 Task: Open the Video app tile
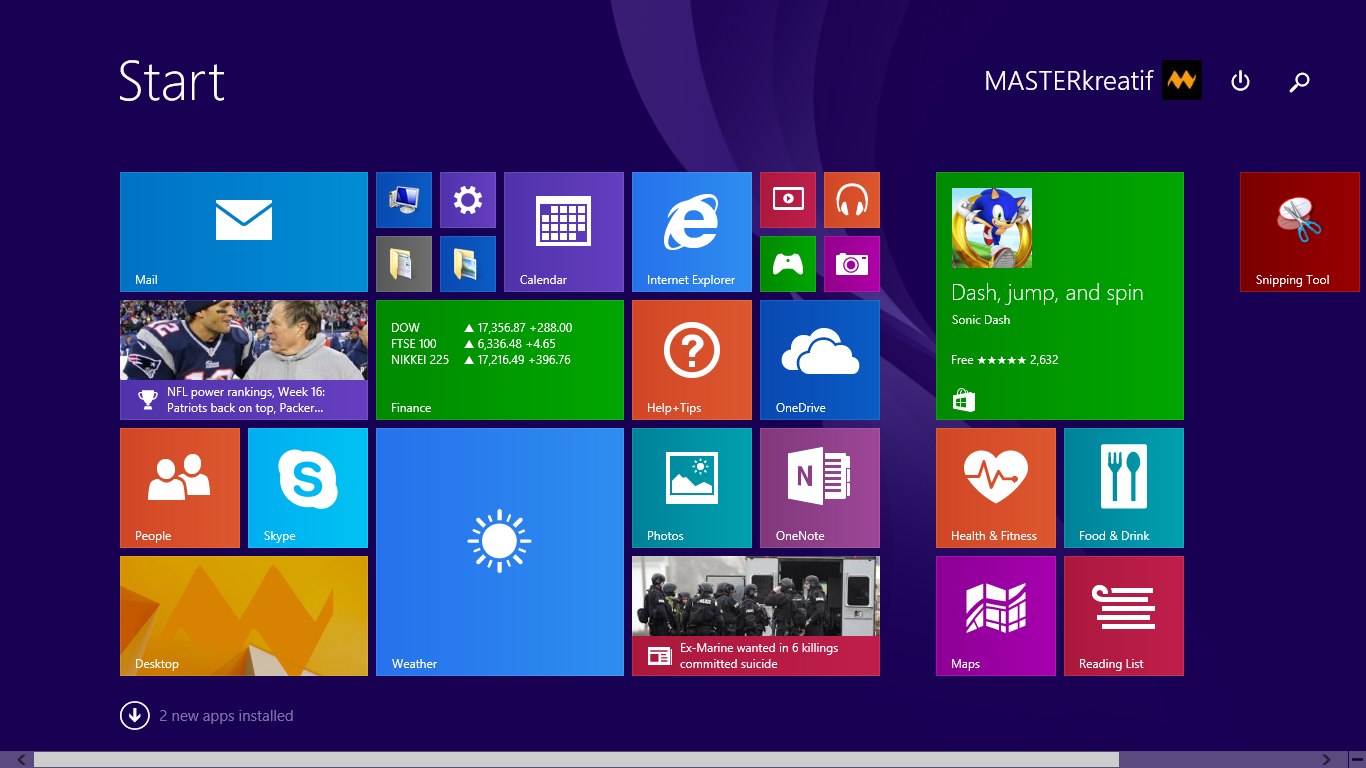(787, 200)
